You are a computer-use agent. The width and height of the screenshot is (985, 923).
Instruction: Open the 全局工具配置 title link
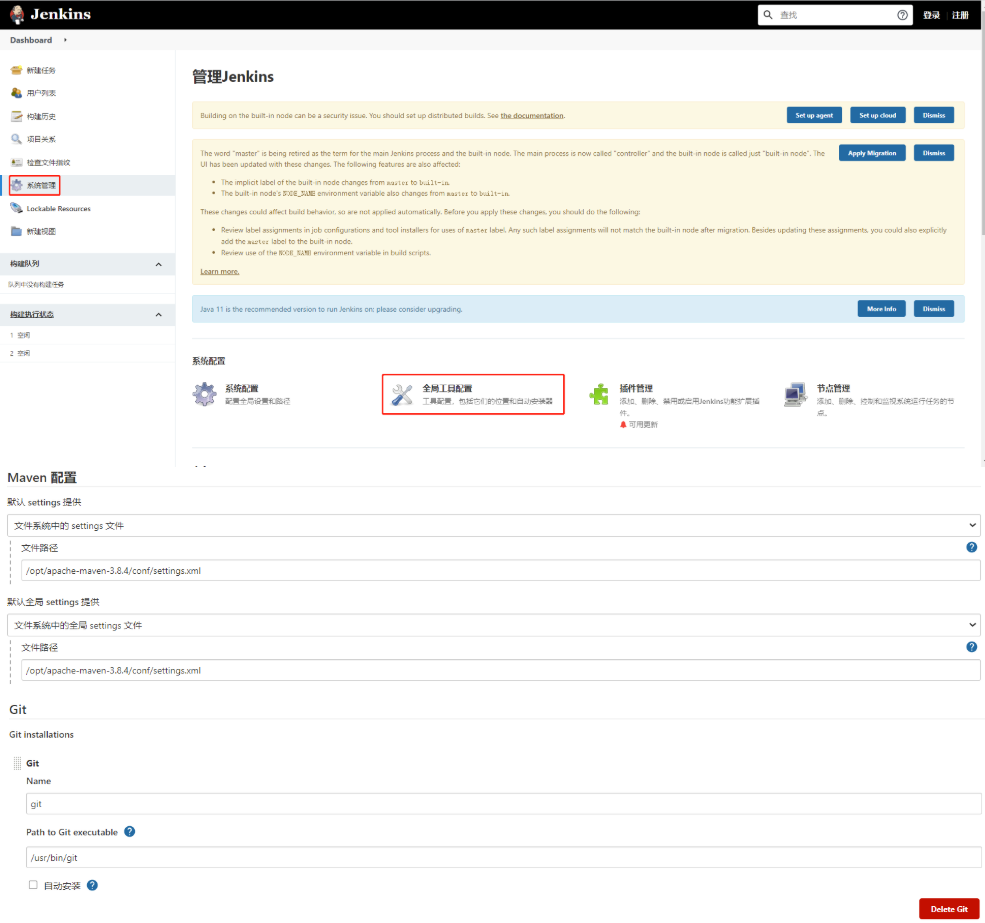(447, 388)
